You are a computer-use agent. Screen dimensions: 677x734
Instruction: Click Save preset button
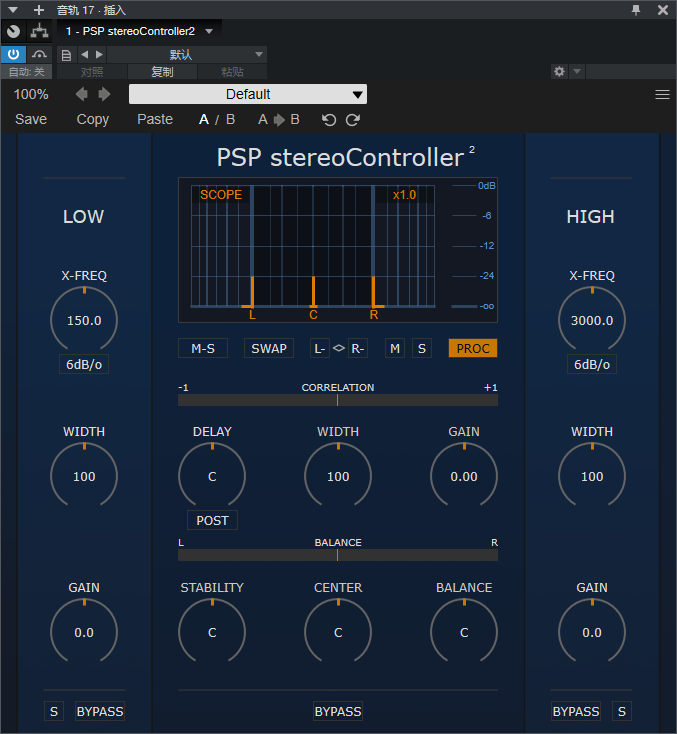31,119
